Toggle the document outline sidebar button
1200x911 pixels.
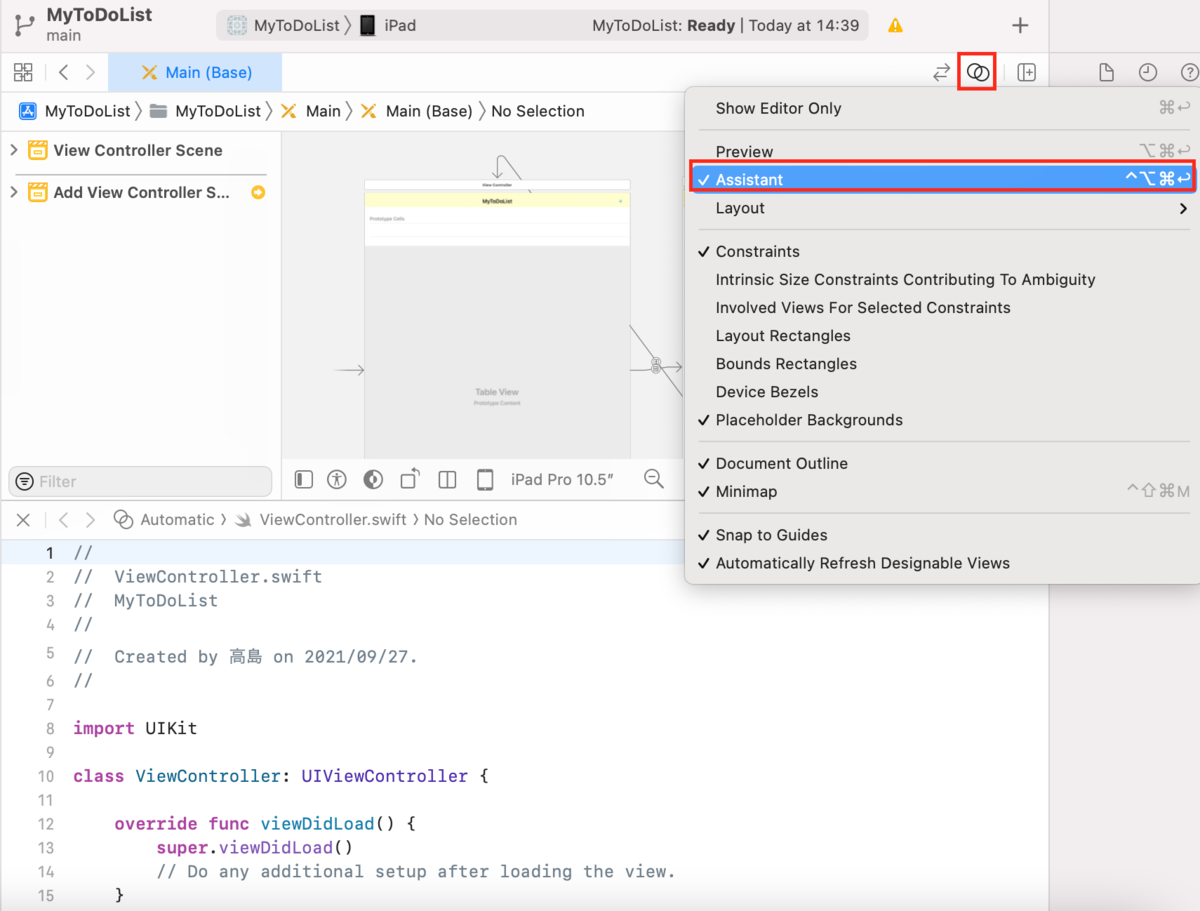[x=304, y=480]
